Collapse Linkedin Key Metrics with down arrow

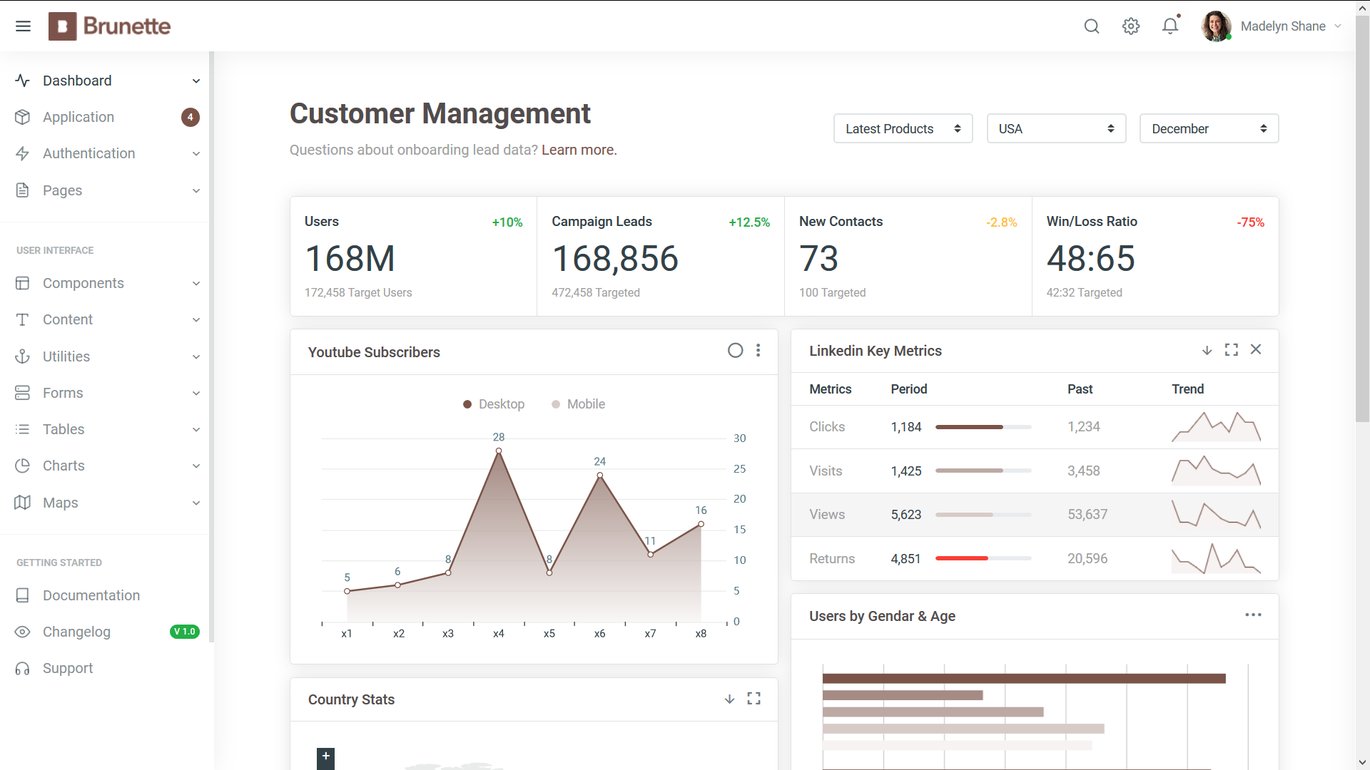[x=1207, y=350]
